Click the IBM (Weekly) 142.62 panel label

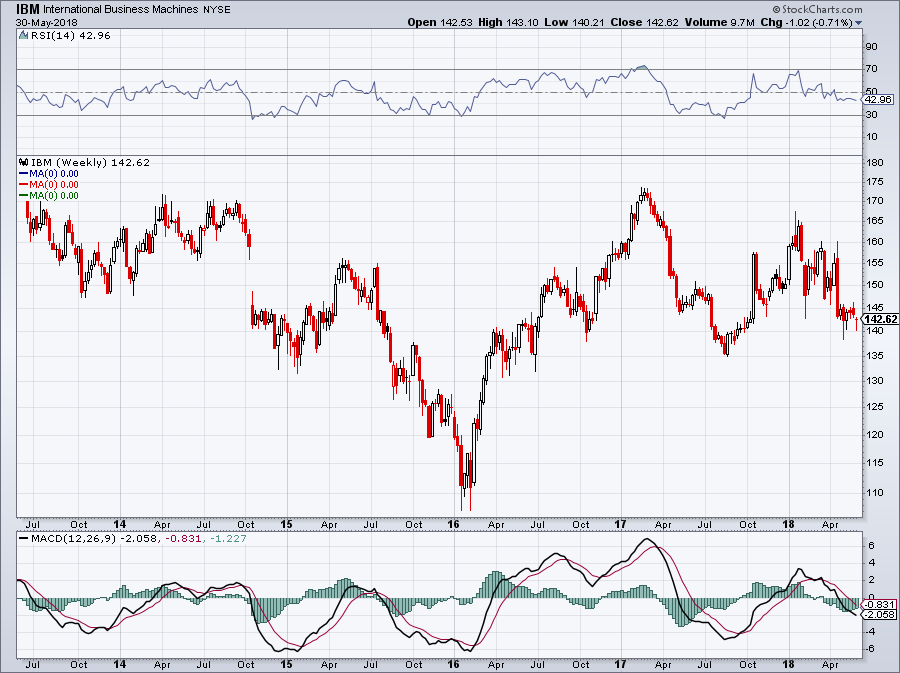coord(90,162)
